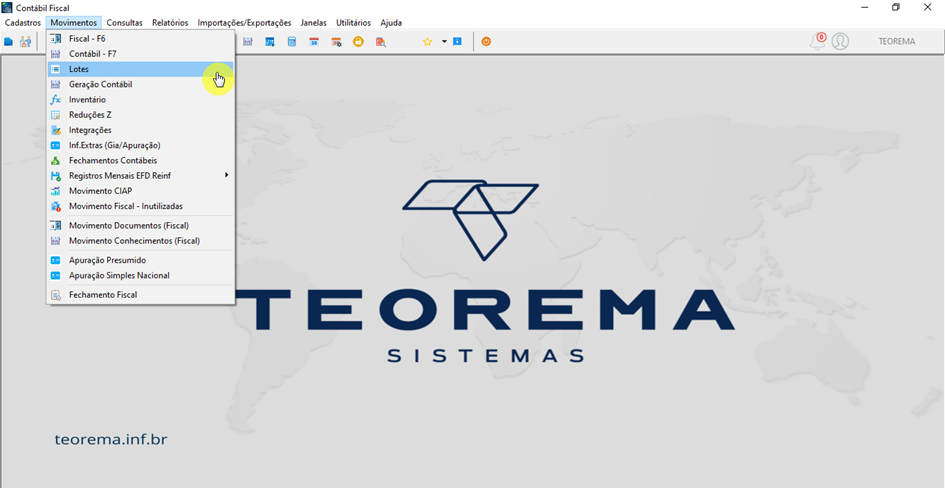Open Movimento Fiscal - Inutilizadas entry
Image resolution: width=945 pixels, height=488 pixels.
click(x=140, y=206)
